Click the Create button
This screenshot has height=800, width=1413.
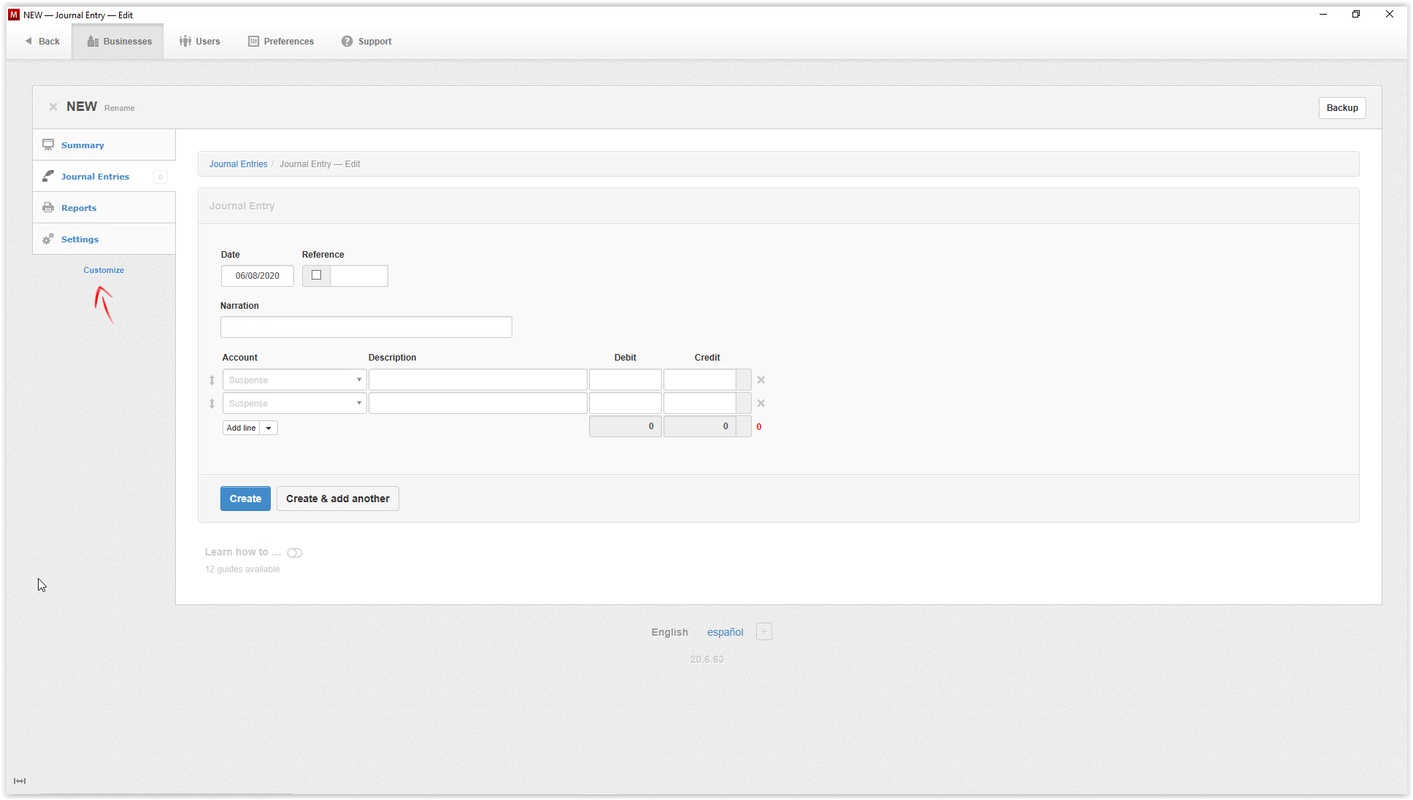click(245, 498)
